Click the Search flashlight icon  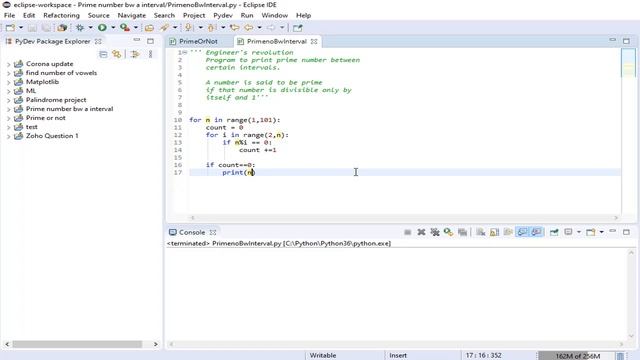164,28
